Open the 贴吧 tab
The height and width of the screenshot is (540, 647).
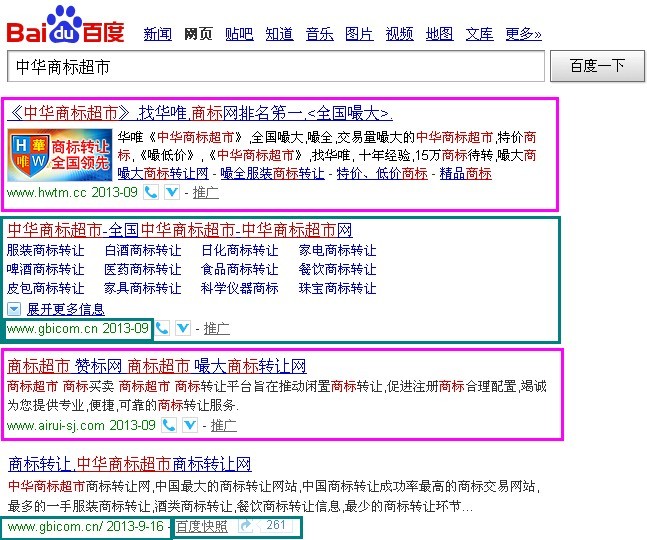click(x=239, y=34)
